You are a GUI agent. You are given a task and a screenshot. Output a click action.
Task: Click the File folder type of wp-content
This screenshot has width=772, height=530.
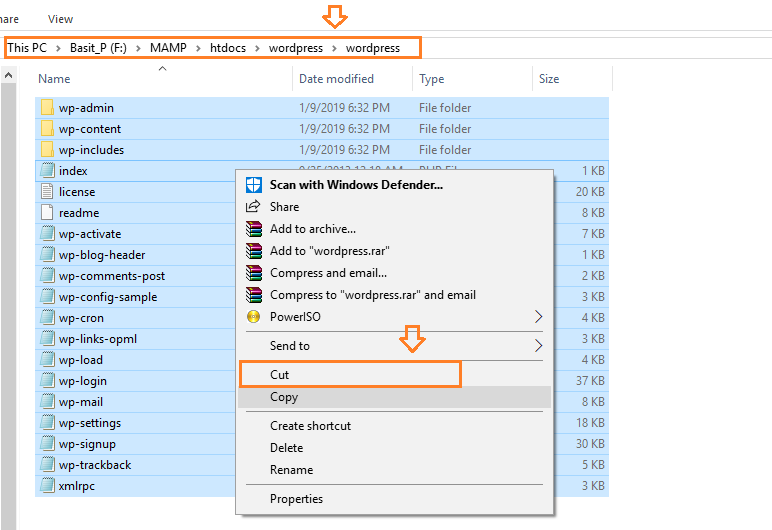coord(445,129)
